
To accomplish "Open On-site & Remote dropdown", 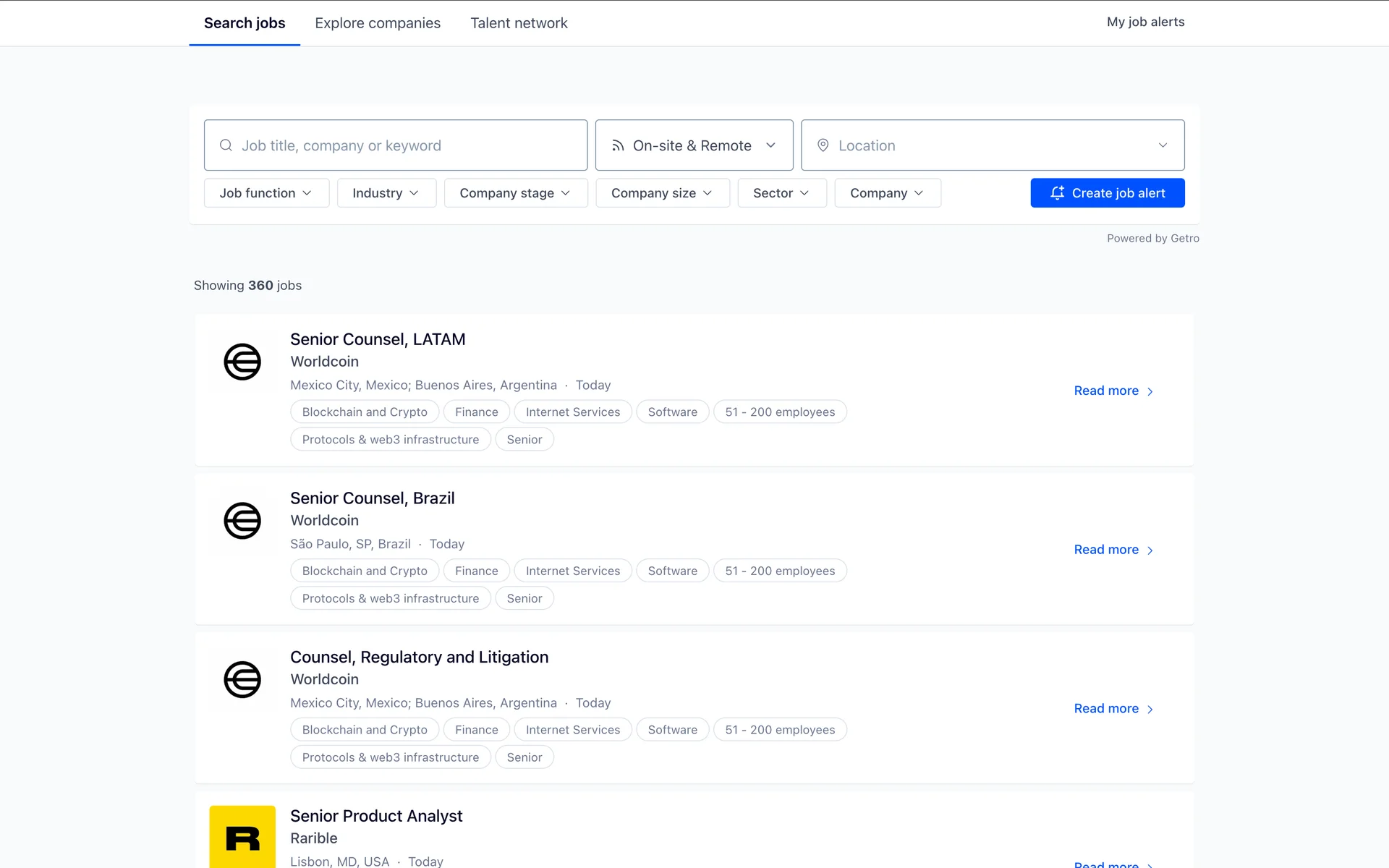I will (694, 145).
